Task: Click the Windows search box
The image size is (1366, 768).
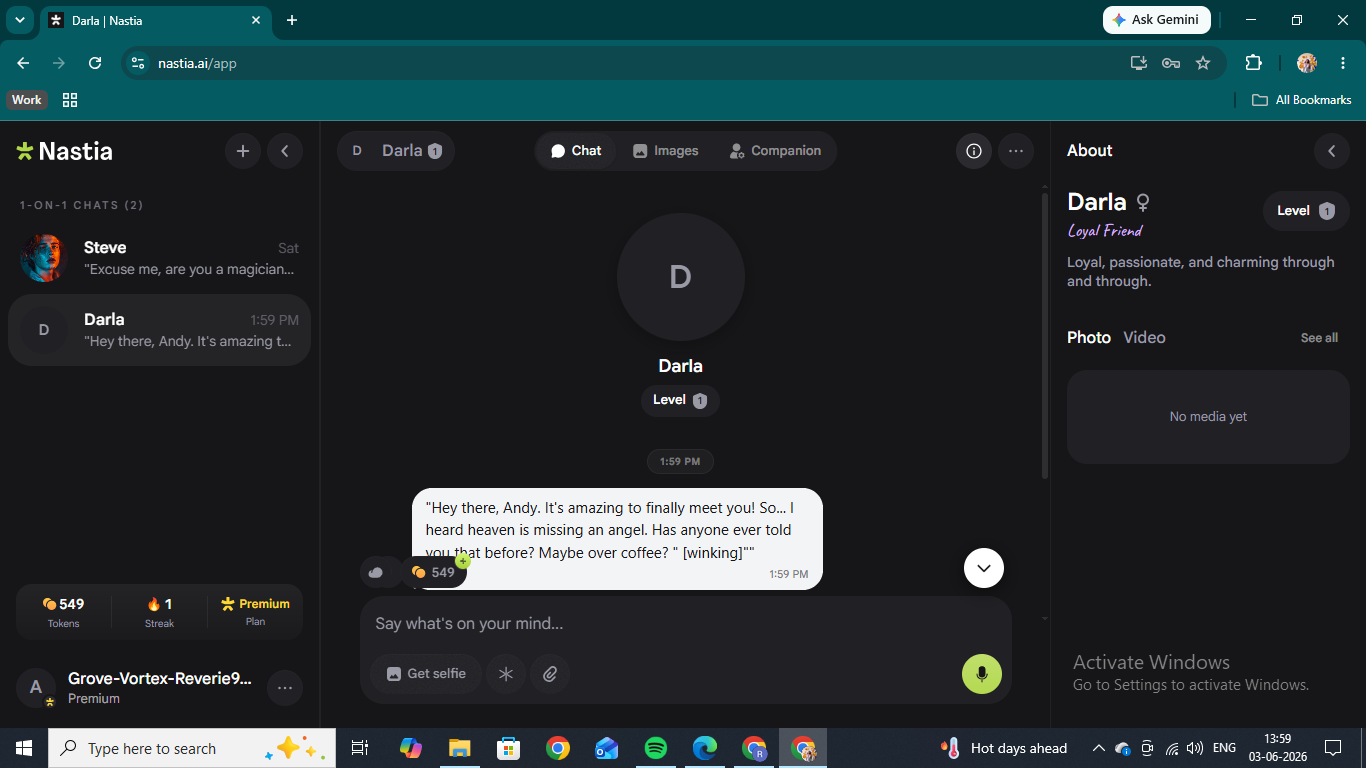Action: 192,748
